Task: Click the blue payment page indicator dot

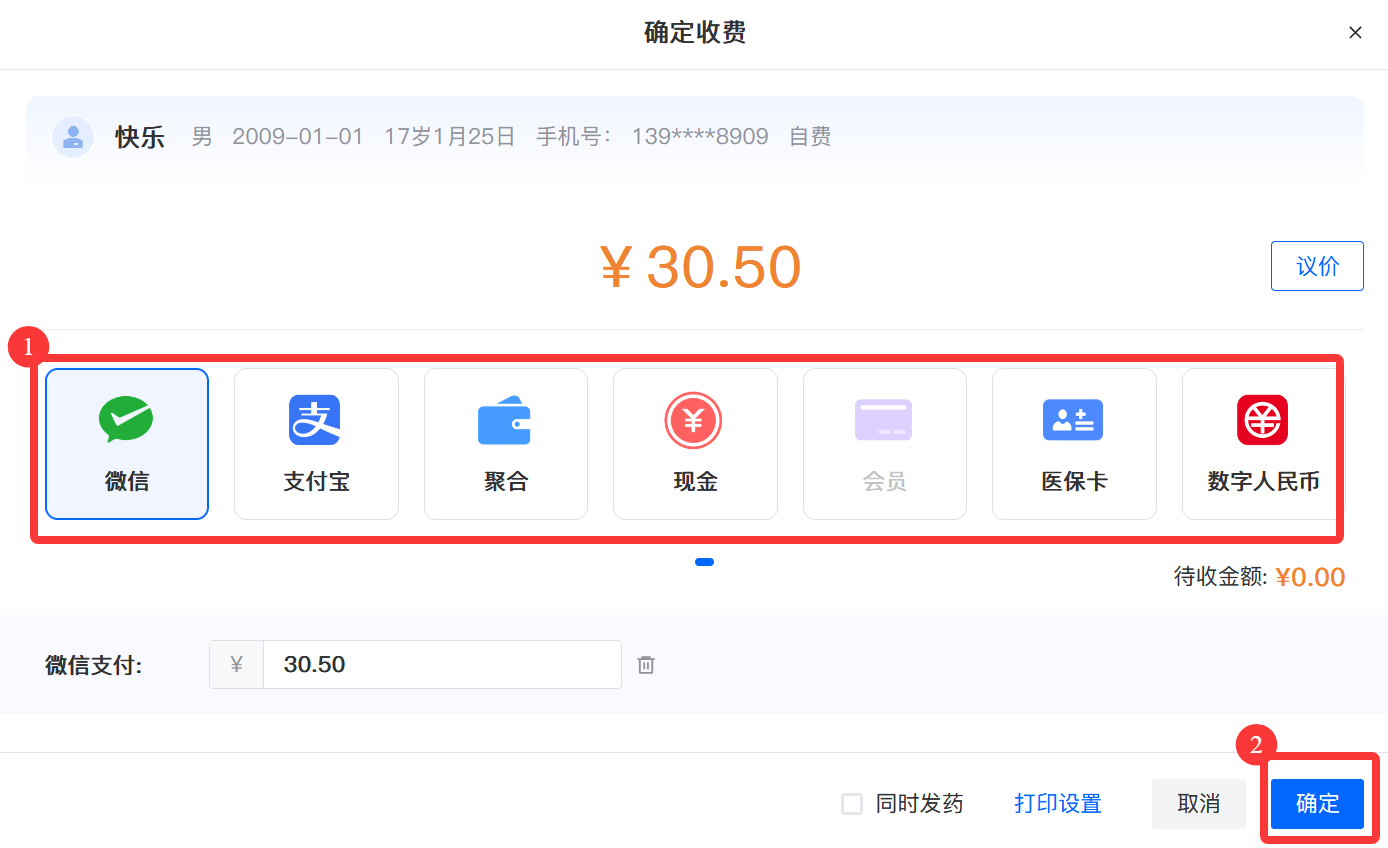Action: coord(704,562)
